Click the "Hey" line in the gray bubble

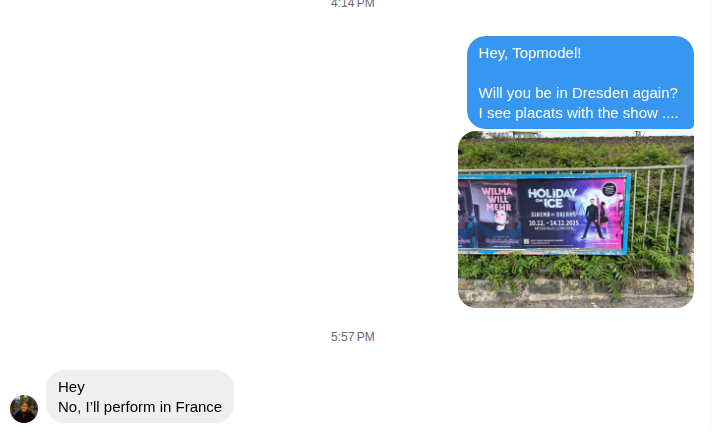71,387
